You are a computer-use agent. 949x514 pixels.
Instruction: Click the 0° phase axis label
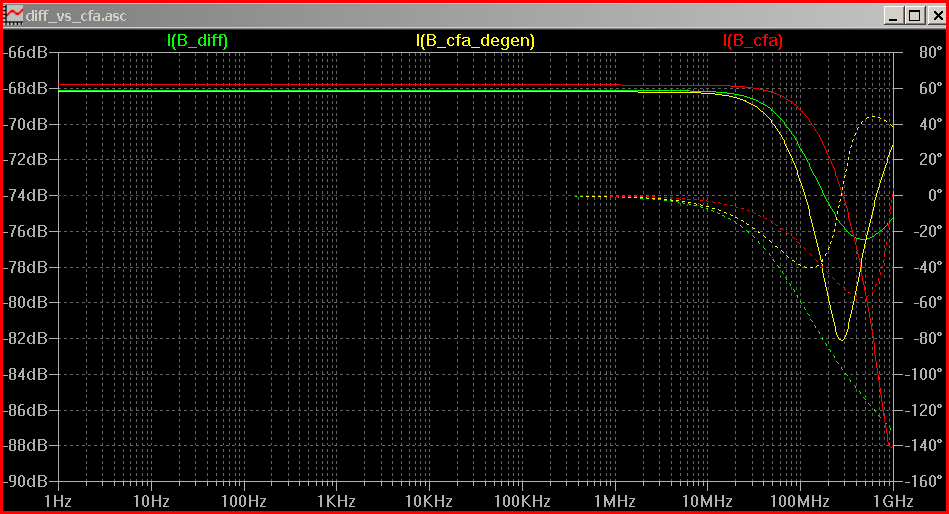click(934, 196)
